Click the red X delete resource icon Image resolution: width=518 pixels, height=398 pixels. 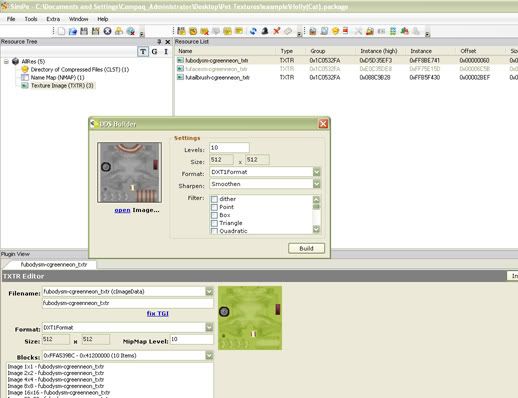(276, 31)
